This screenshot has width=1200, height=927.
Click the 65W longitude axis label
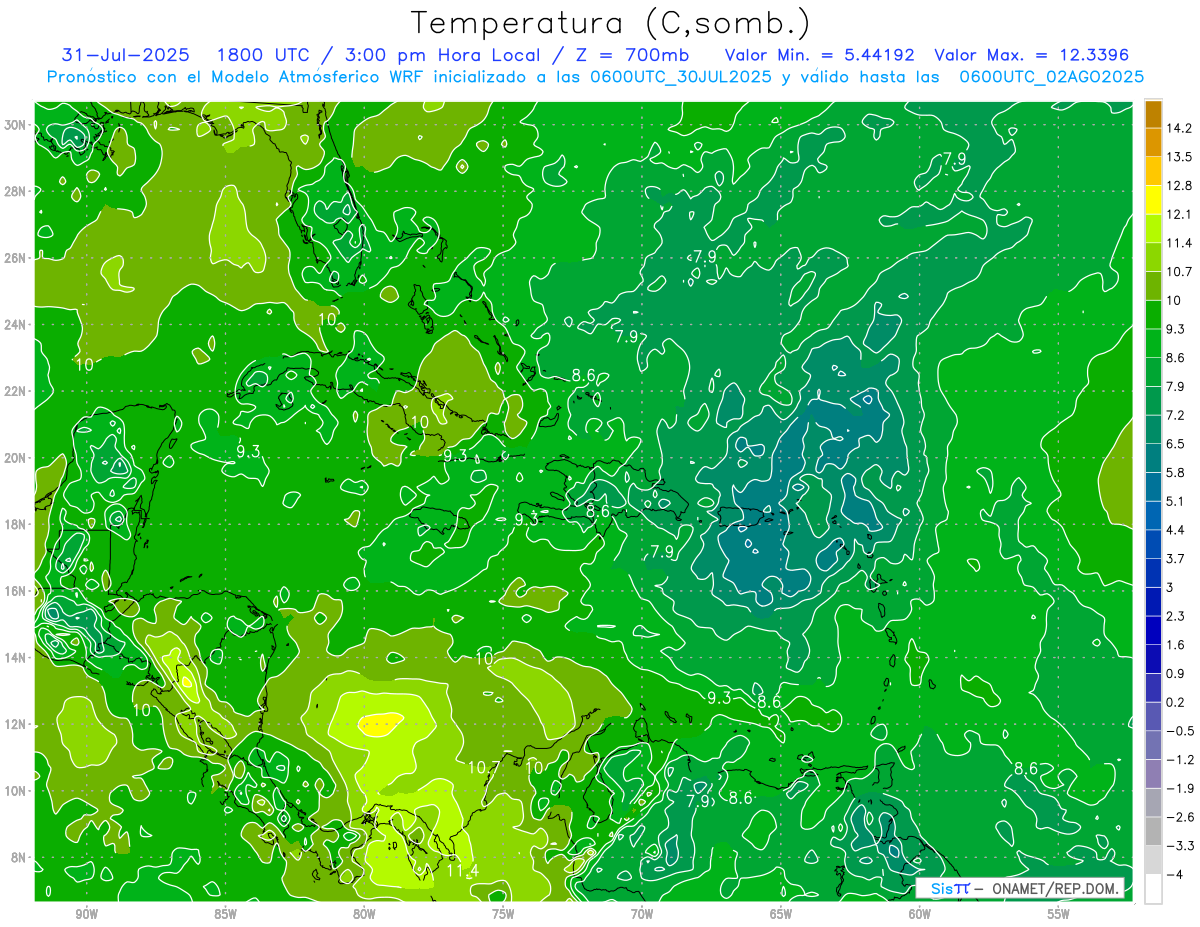point(781,914)
